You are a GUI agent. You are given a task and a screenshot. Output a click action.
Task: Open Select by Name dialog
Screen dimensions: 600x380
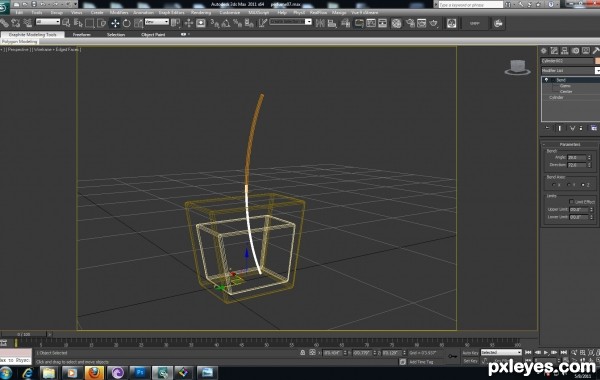coord(78,23)
